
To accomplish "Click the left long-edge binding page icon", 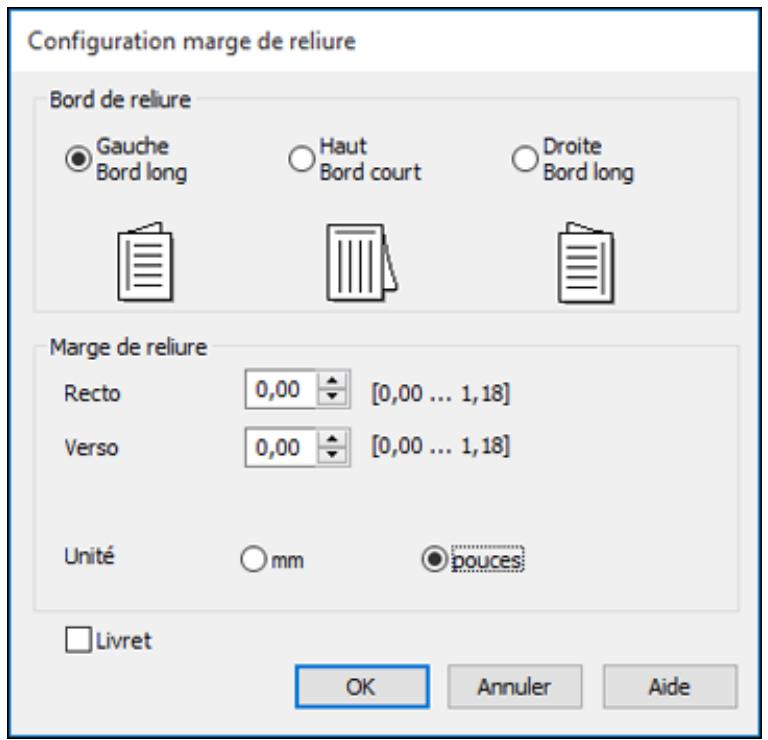I will [145, 262].
